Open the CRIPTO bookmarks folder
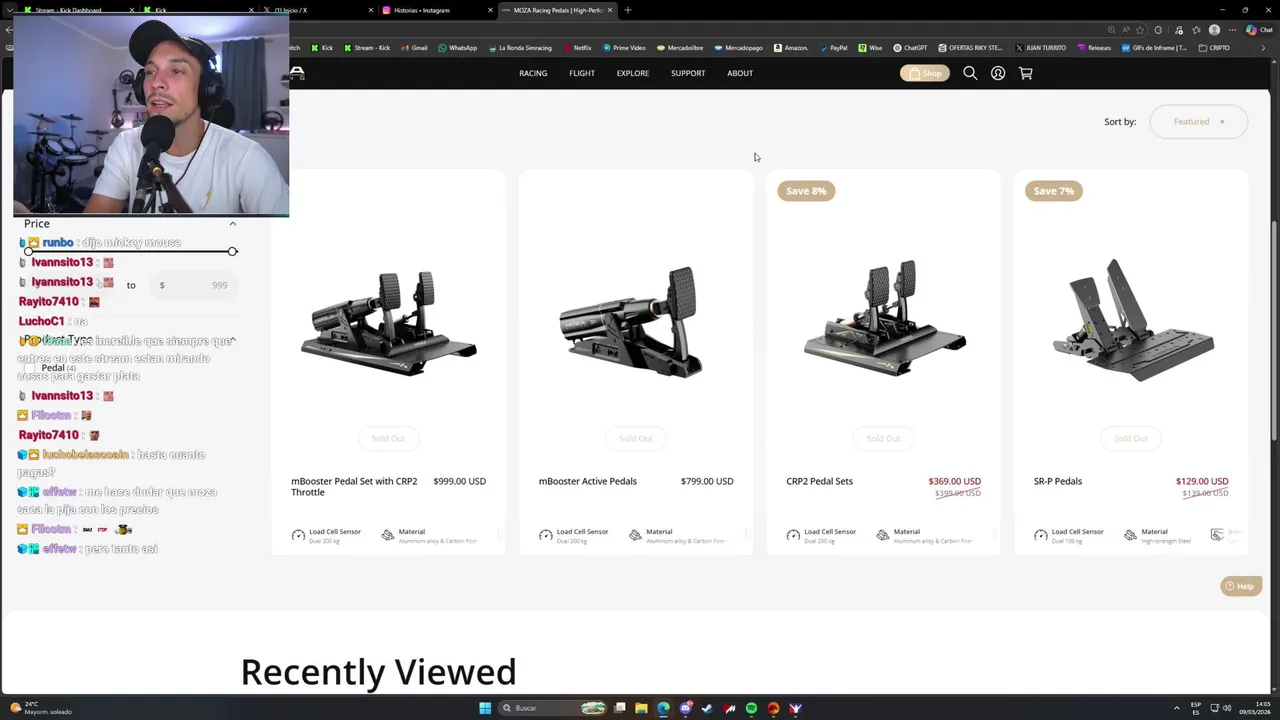1280x720 pixels. [x=1215, y=48]
